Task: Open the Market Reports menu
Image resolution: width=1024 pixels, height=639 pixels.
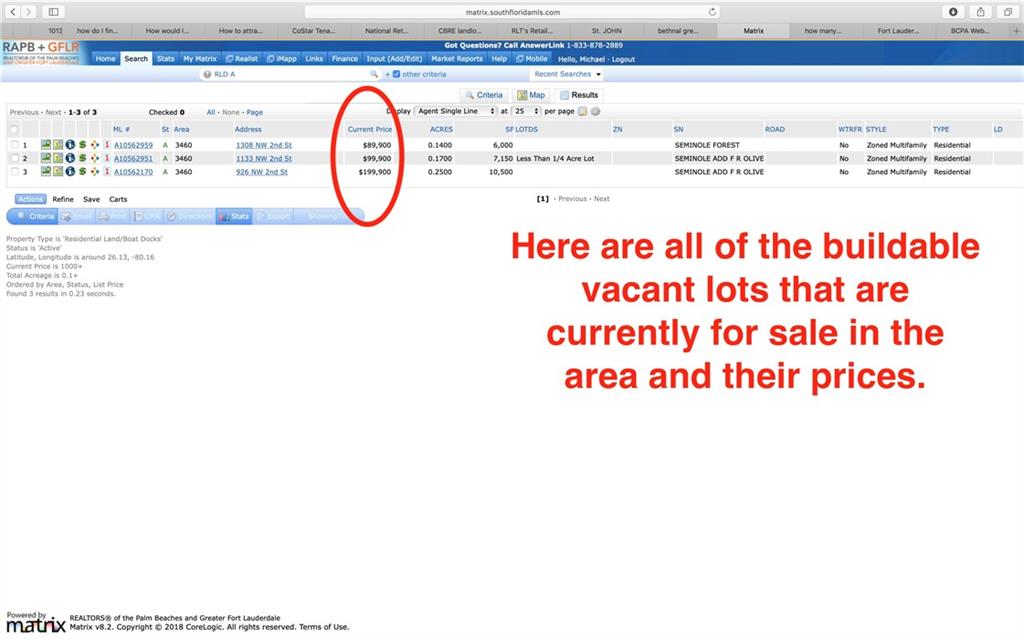Action: pyautogui.click(x=456, y=59)
